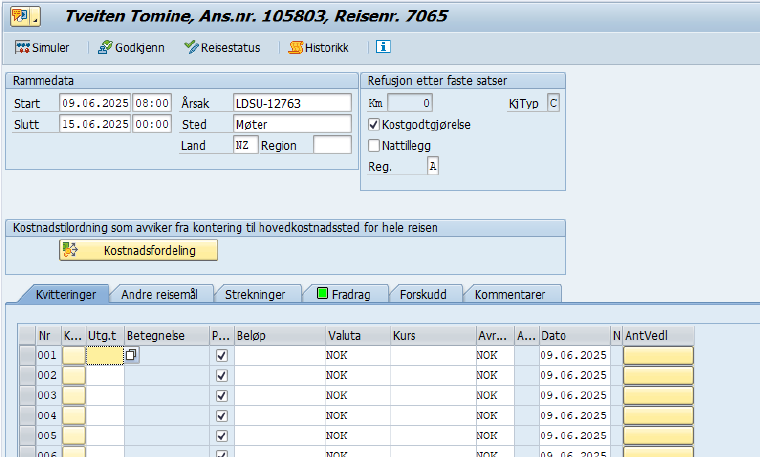Open Historikk from the toolbar
The height and width of the screenshot is (457, 760).
point(318,47)
